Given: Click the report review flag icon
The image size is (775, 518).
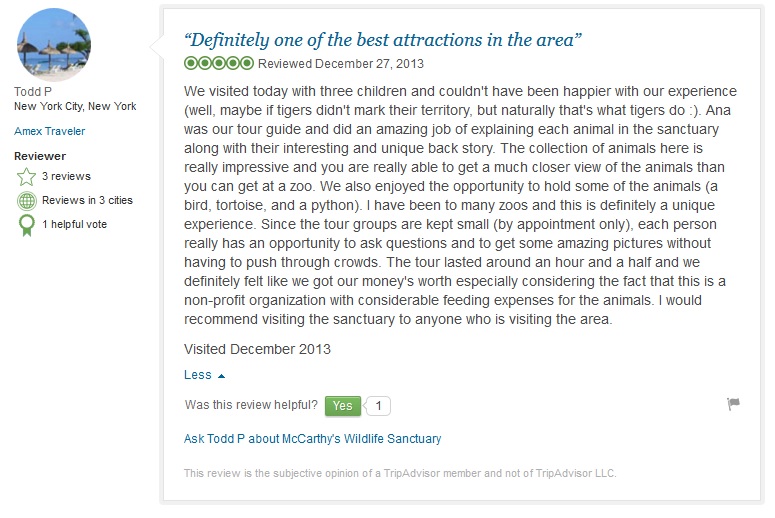Looking at the screenshot, I should [733, 404].
